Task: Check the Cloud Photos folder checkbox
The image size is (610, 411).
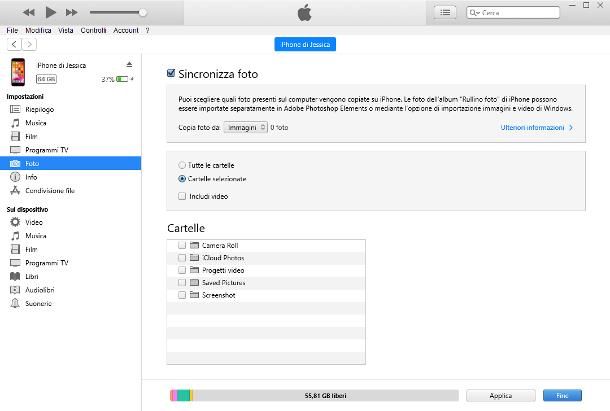Action: [x=182, y=258]
